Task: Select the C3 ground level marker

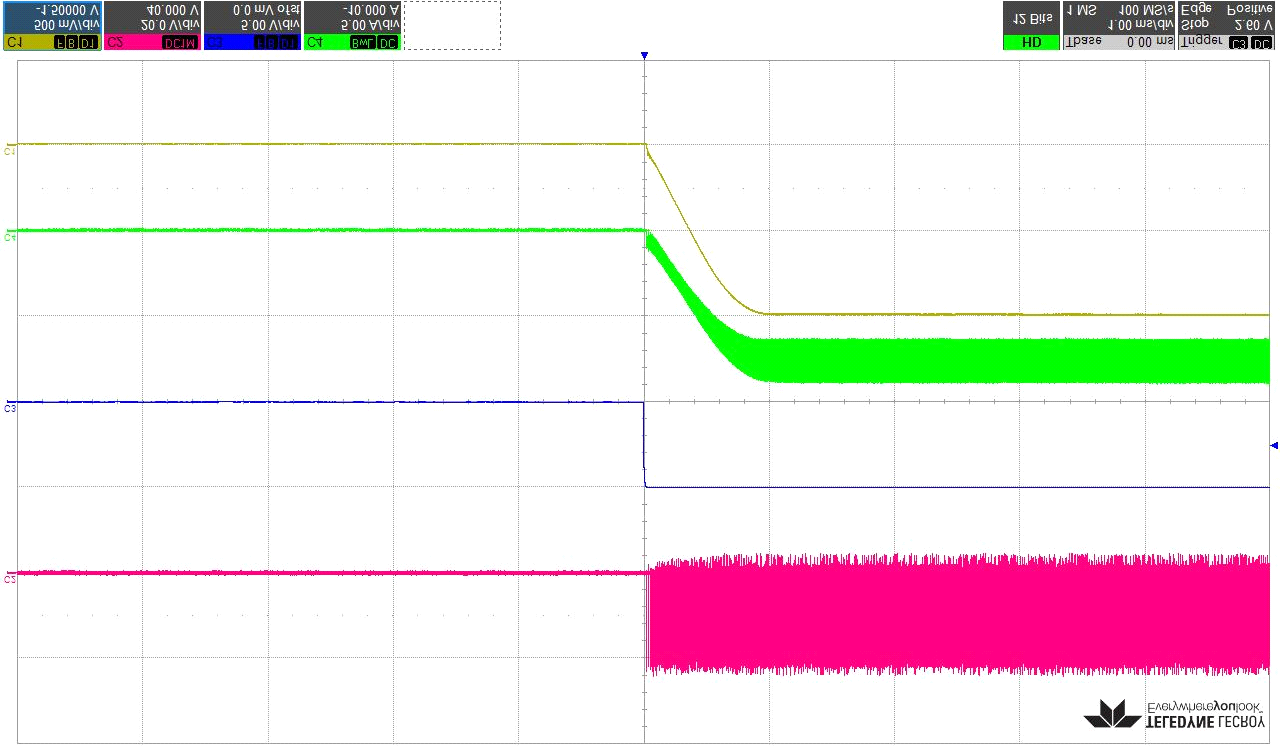Action: (10, 408)
